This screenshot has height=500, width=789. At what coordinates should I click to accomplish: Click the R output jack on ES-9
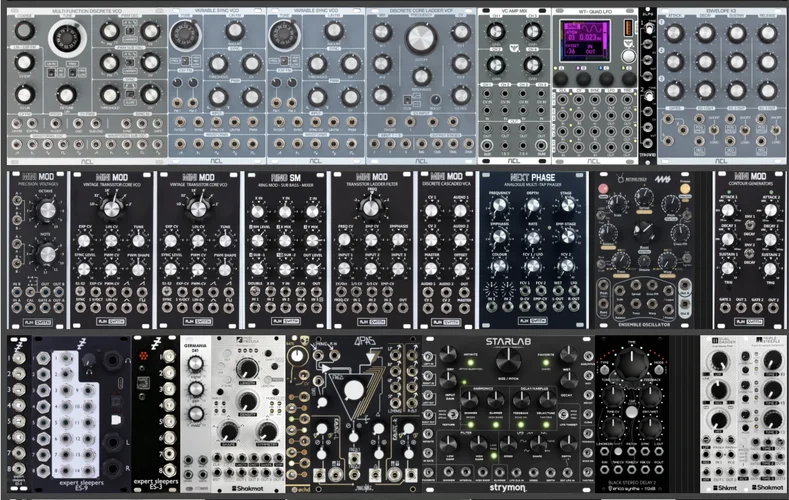111,468
